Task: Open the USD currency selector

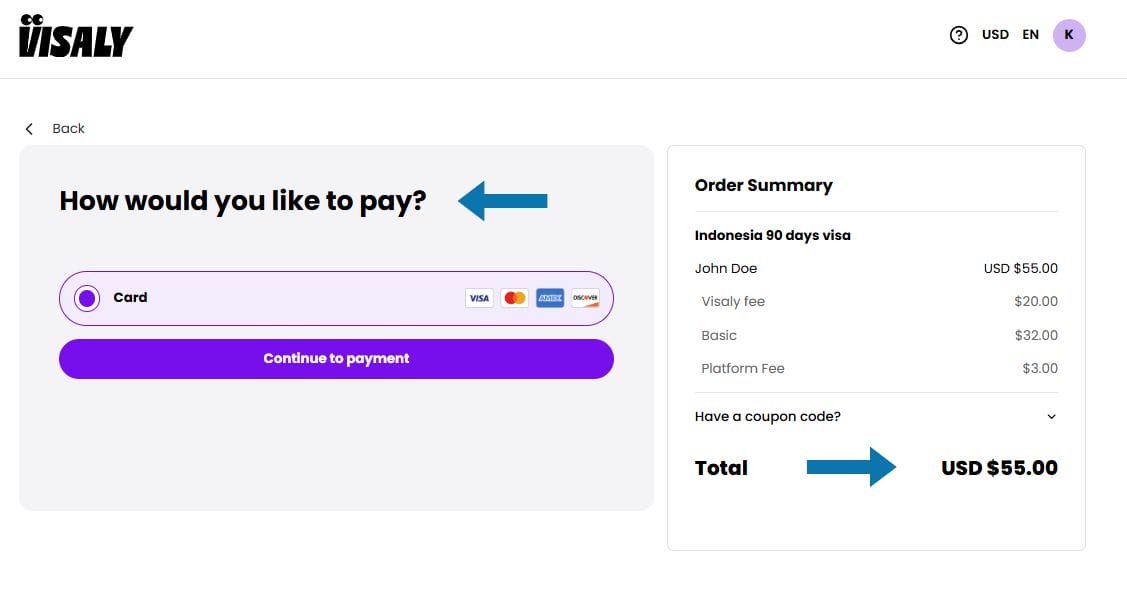Action: pos(995,35)
